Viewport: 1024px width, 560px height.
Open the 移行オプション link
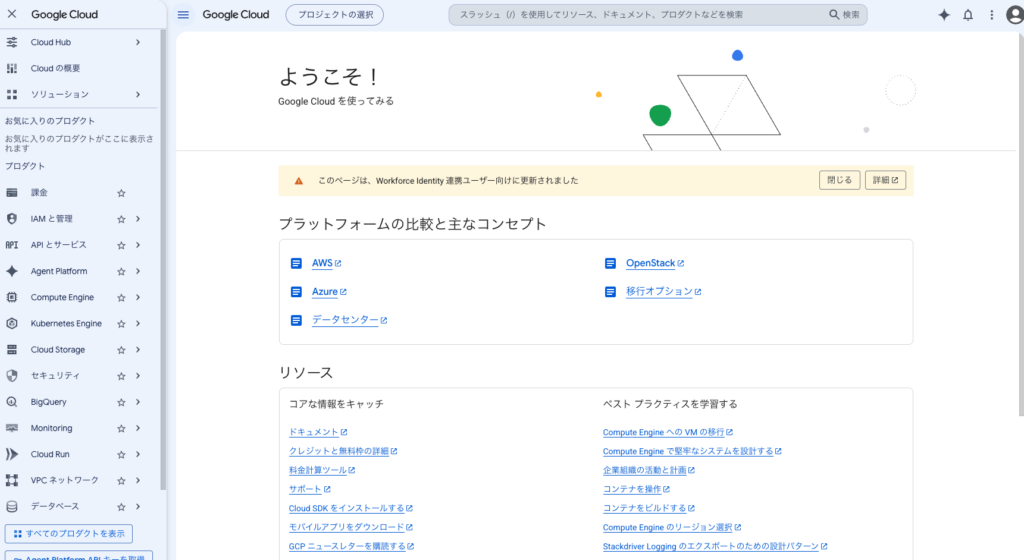coord(659,291)
